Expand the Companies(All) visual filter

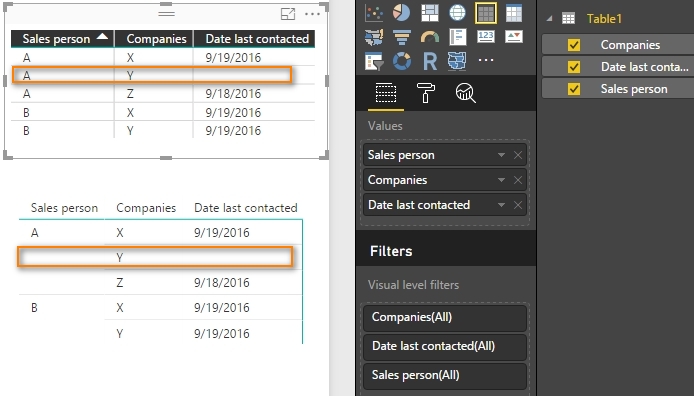click(x=445, y=318)
